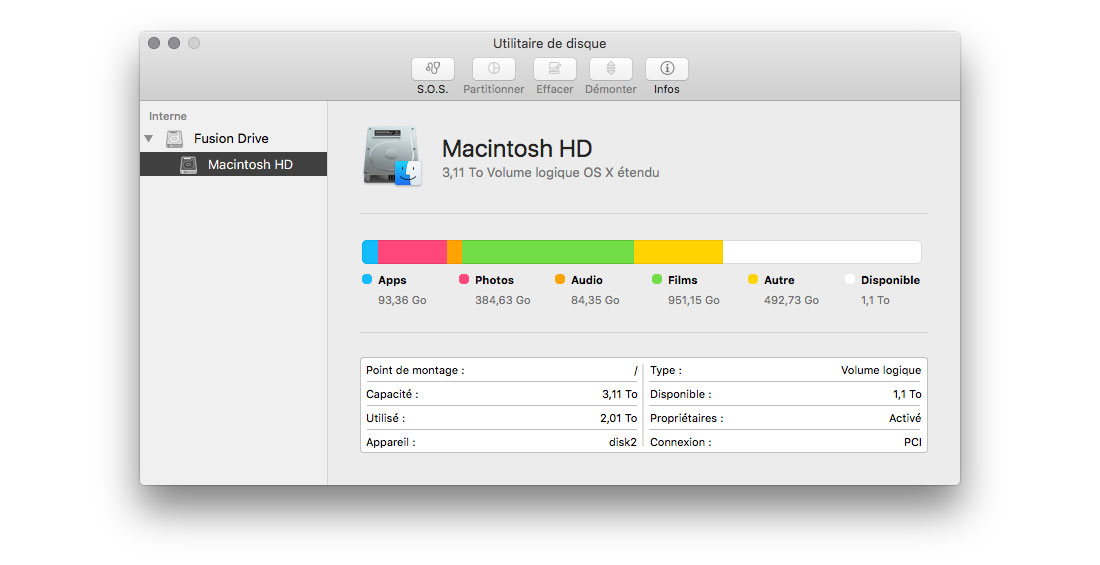Viewport: 1100px width, 565px height.
Task: Click the green Films usage bar segment
Action: [x=548, y=252]
